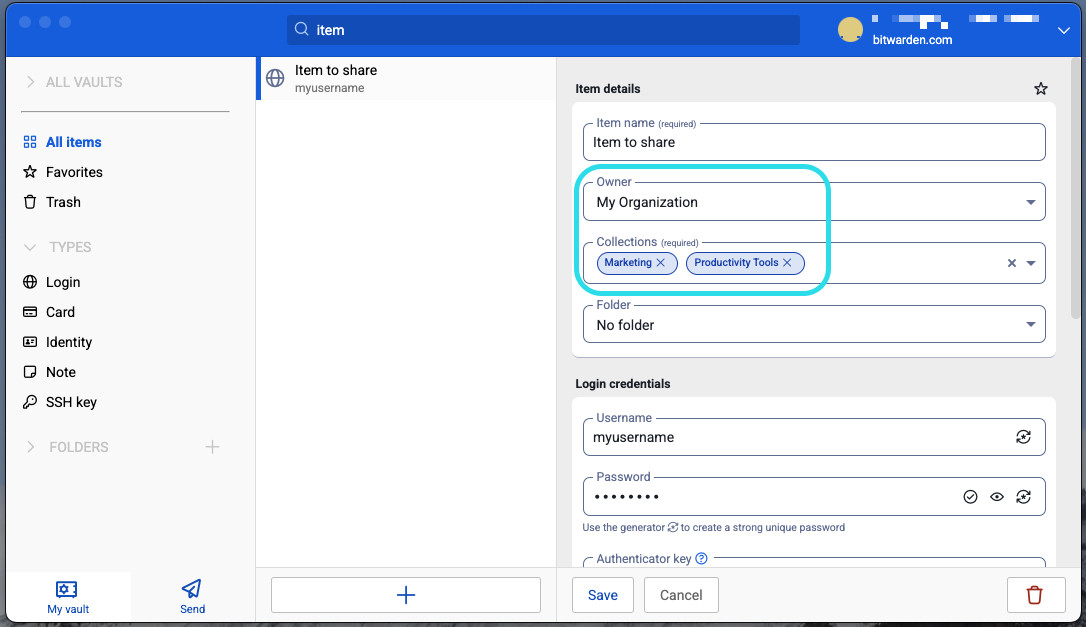Image resolution: width=1086 pixels, height=627 pixels.
Task: Open Authenticator key help icon
Action: click(x=701, y=559)
